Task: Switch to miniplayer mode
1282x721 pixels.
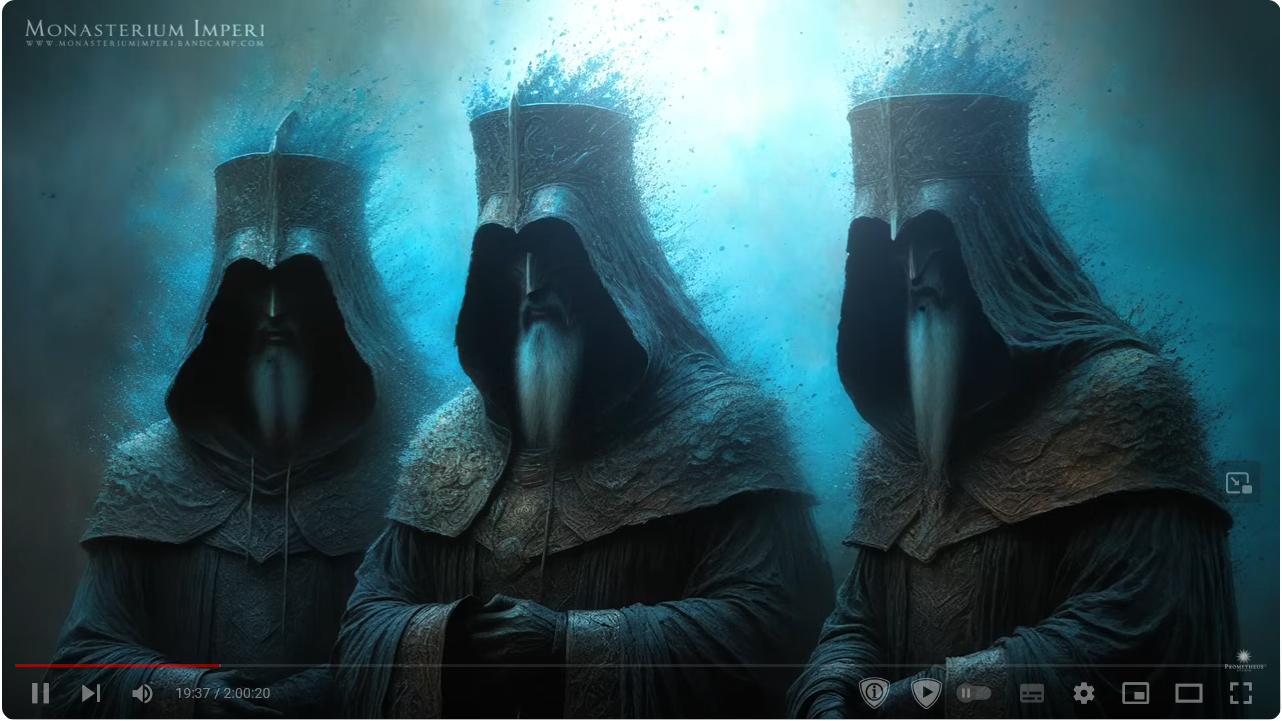Action: (x=1136, y=693)
